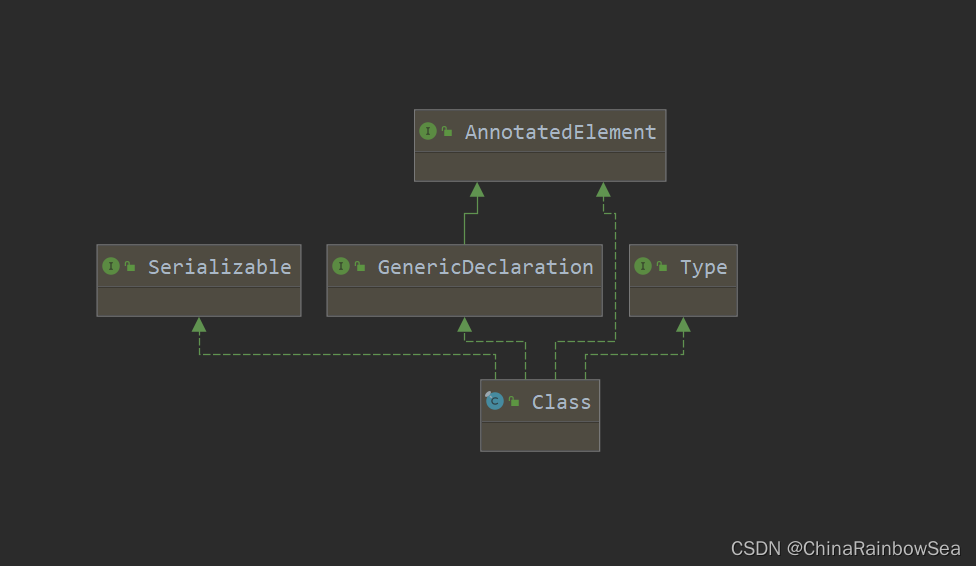Select the AnnotatedElement node title
The image size is (976, 566).
(561, 132)
